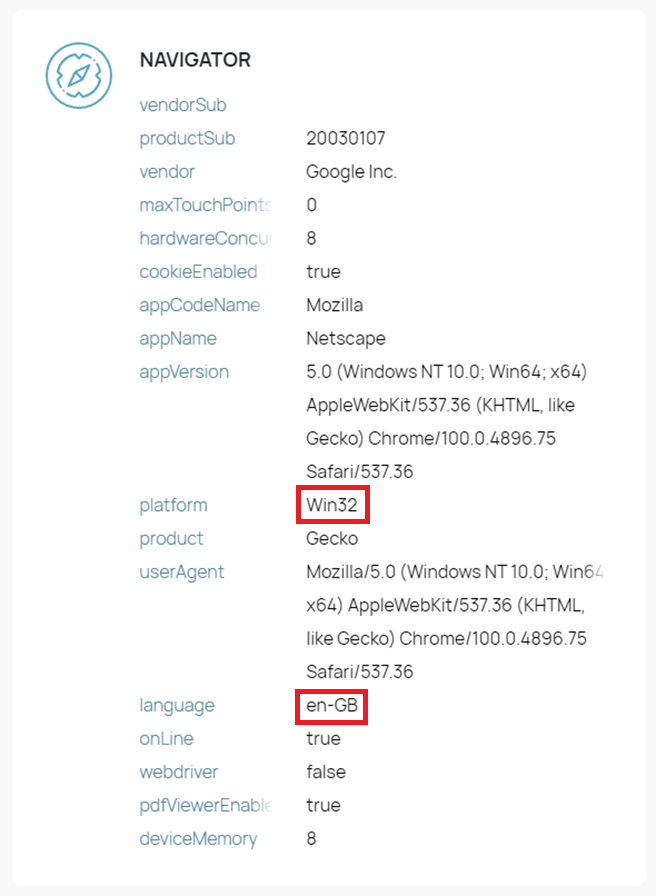Select the product Gecko value
This screenshot has height=896, width=656.
pos(332,538)
